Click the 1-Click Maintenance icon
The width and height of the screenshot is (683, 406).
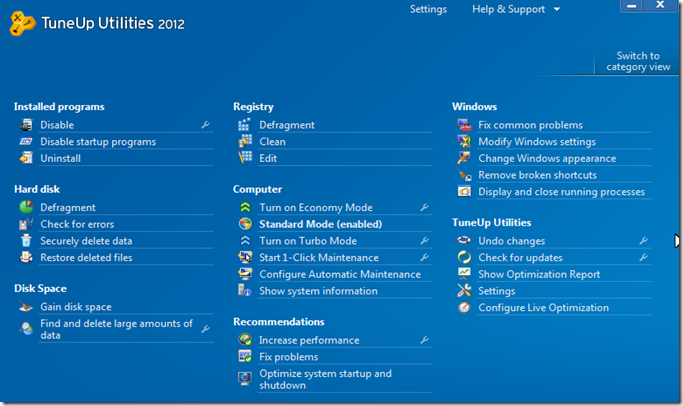click(245, 257)
